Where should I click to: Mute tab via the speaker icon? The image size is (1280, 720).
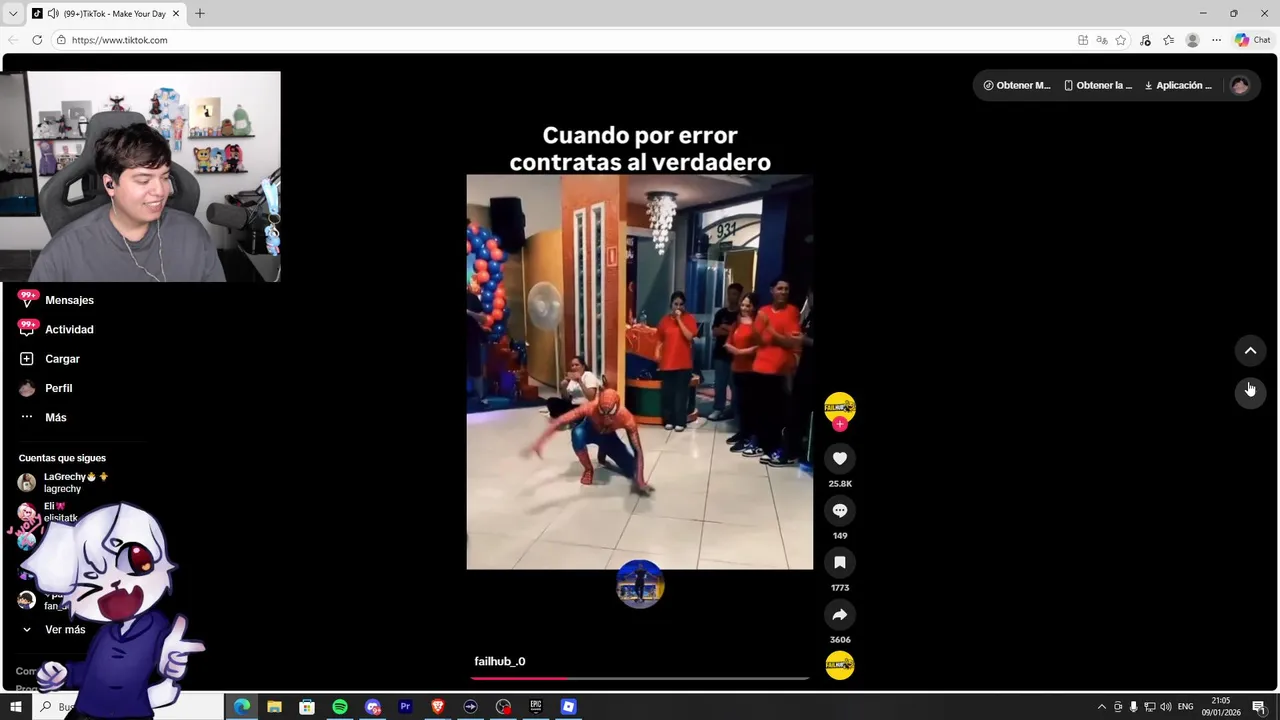click(52, 14)
